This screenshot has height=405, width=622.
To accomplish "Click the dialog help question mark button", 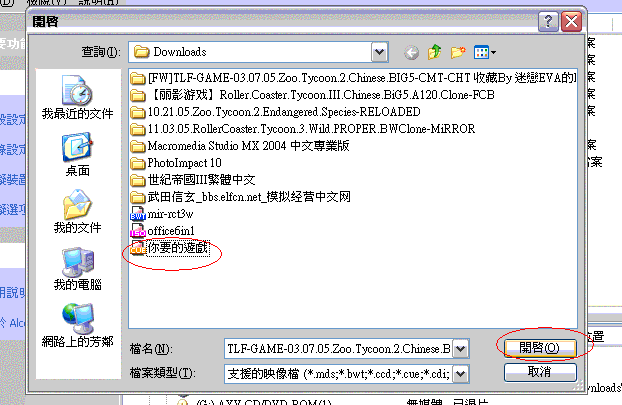I will pyautogui.click(x=548, y=21).
